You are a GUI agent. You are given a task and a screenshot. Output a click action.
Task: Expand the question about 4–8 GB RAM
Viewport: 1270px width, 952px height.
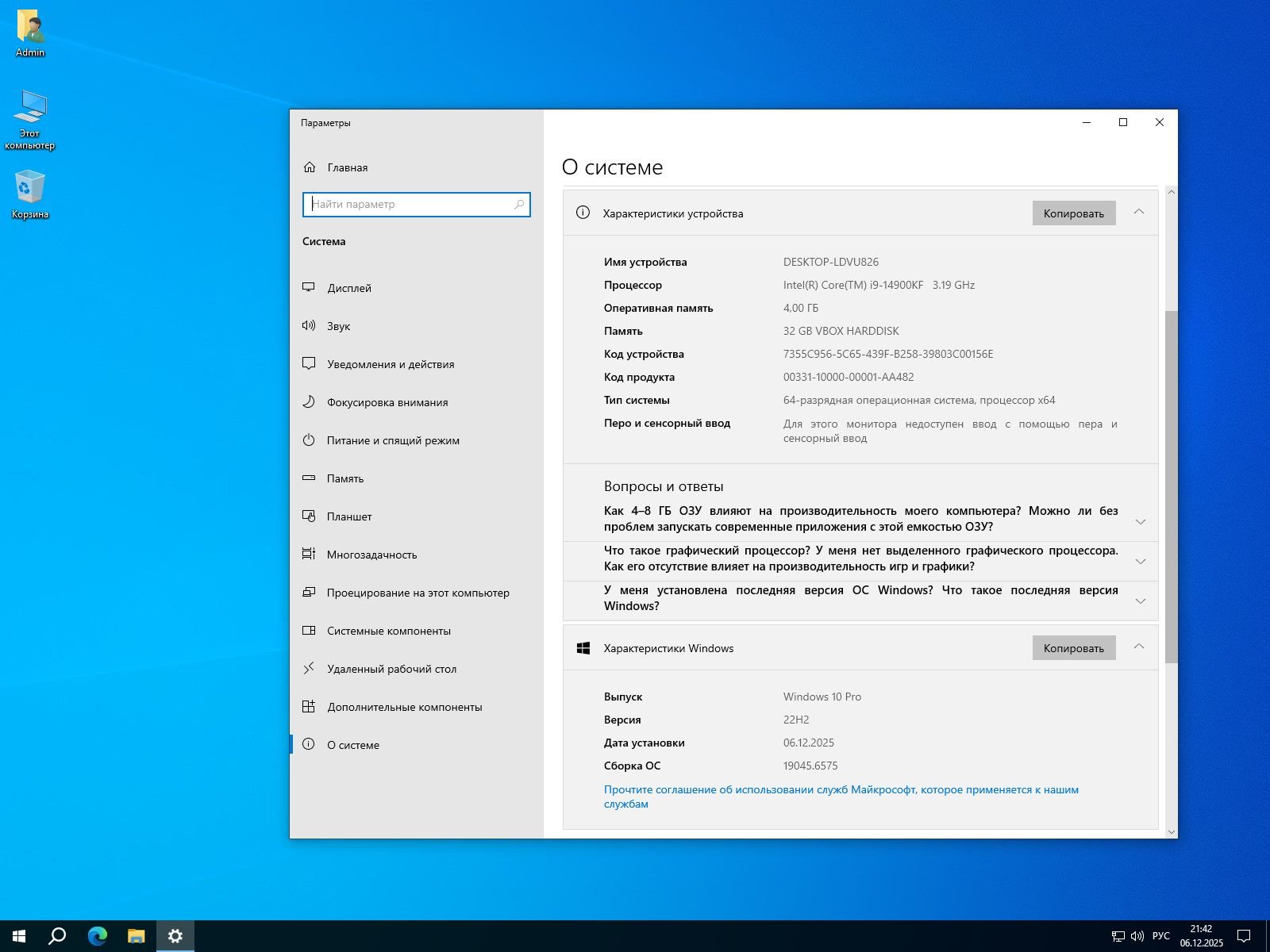click(x=1141, y=521)
